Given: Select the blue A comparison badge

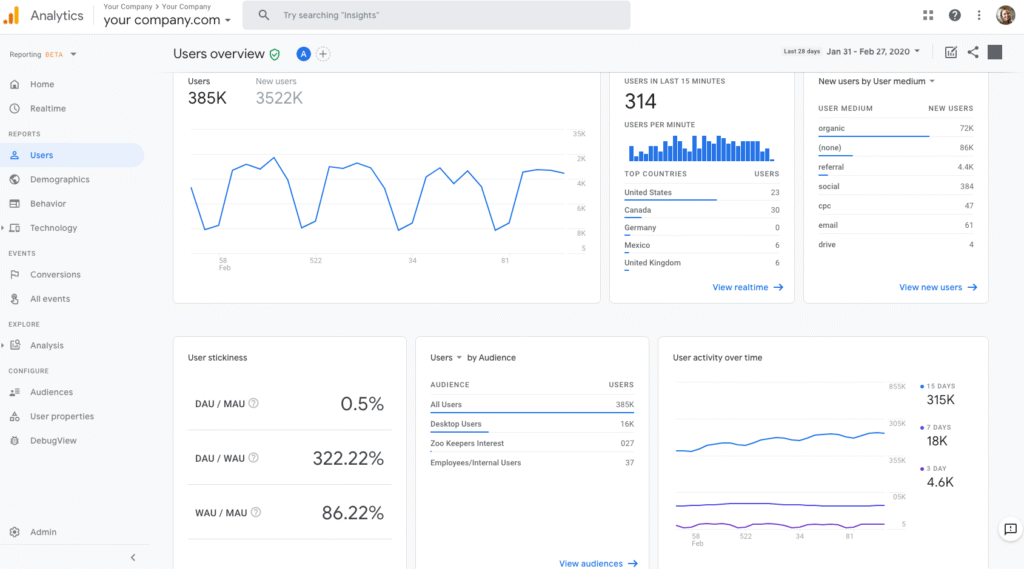Looking at the screenshot, I should click(x=303, y=54).
